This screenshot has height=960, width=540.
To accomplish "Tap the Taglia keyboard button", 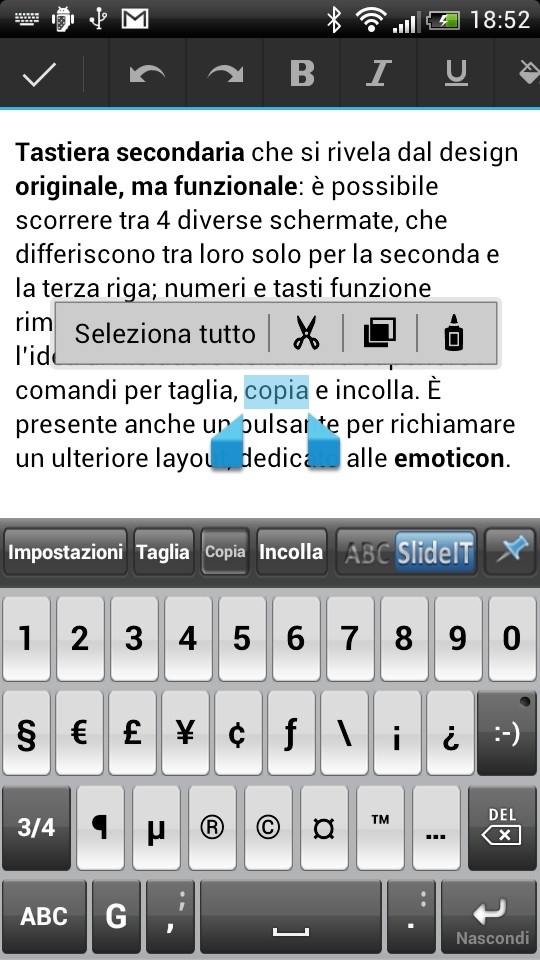I will pos(163,552).
